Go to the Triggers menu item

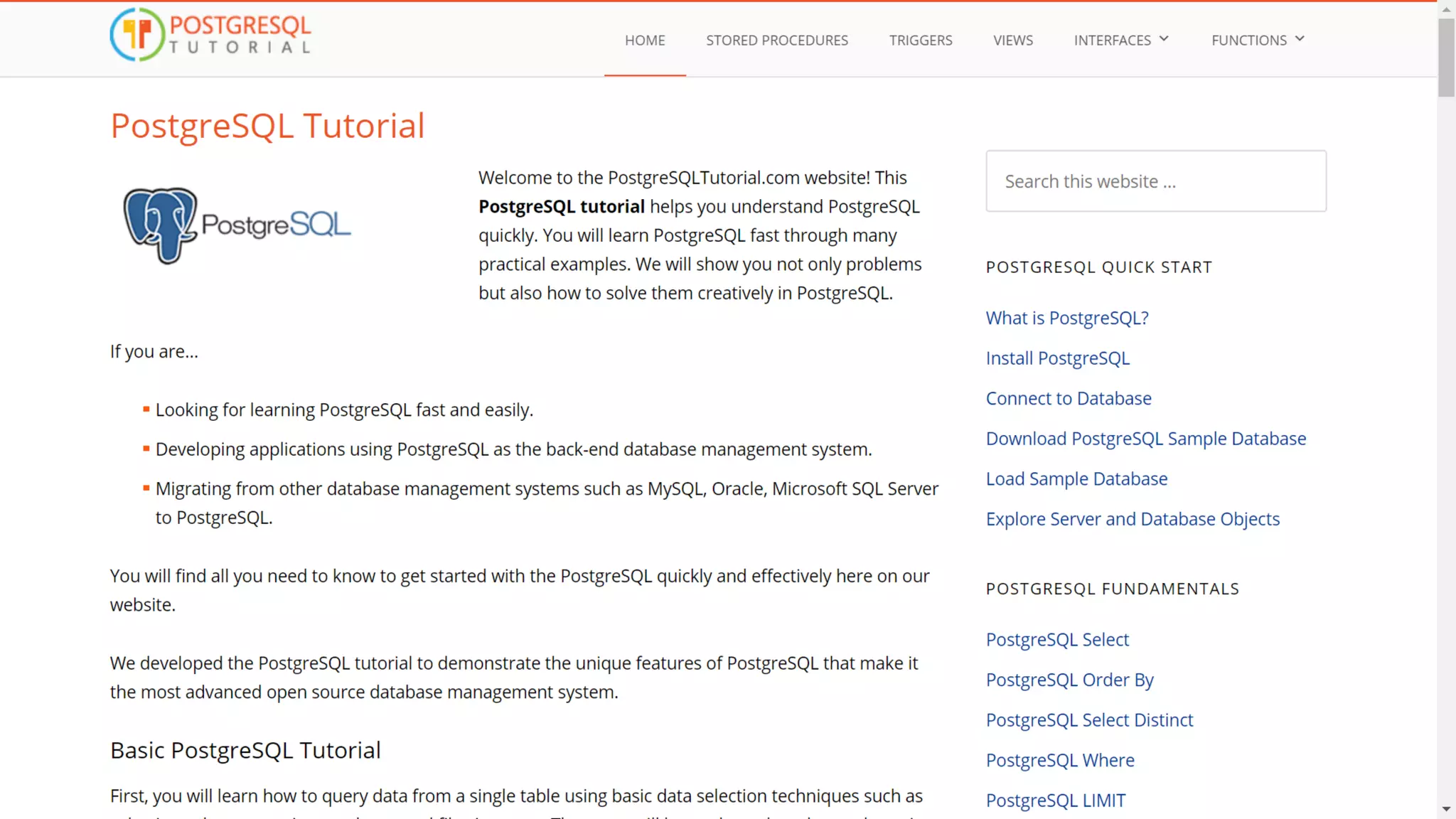pyautogui.click(x=921, y=41)
